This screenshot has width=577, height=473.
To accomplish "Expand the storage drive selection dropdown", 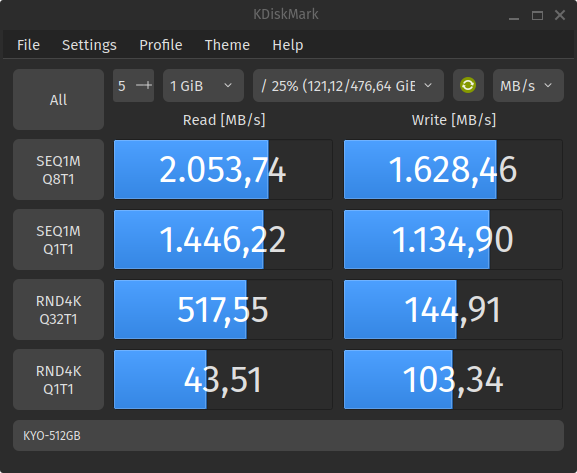I will (x=348, y=85).
